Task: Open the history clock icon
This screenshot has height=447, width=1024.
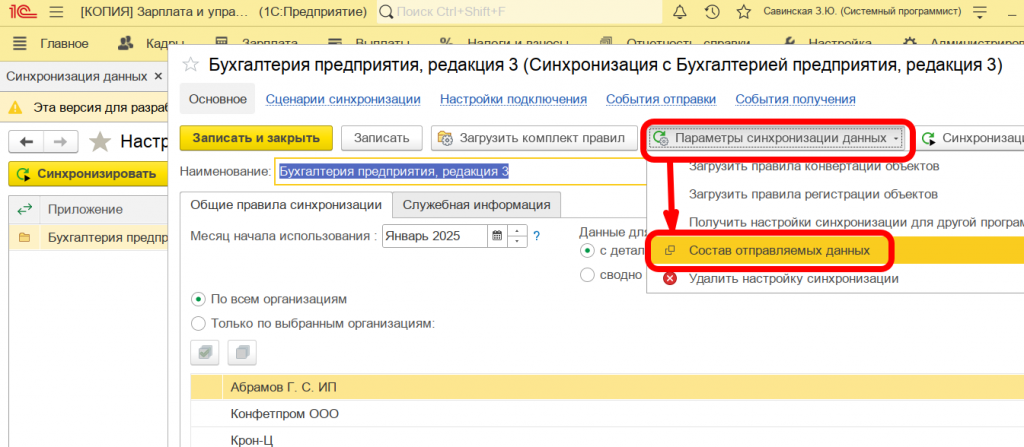Action: point(712,12)
